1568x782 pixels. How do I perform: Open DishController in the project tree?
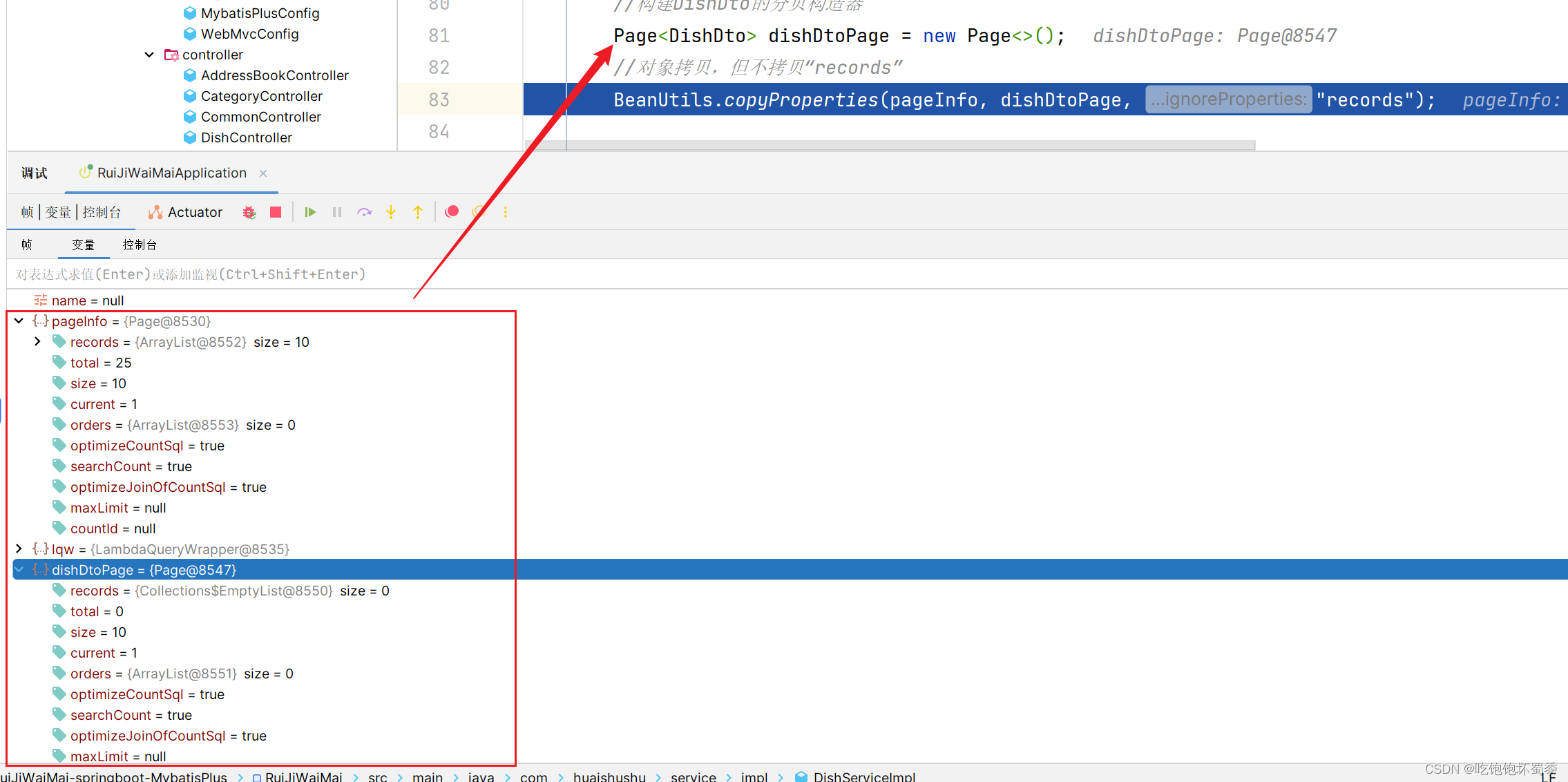click(246, 137)
